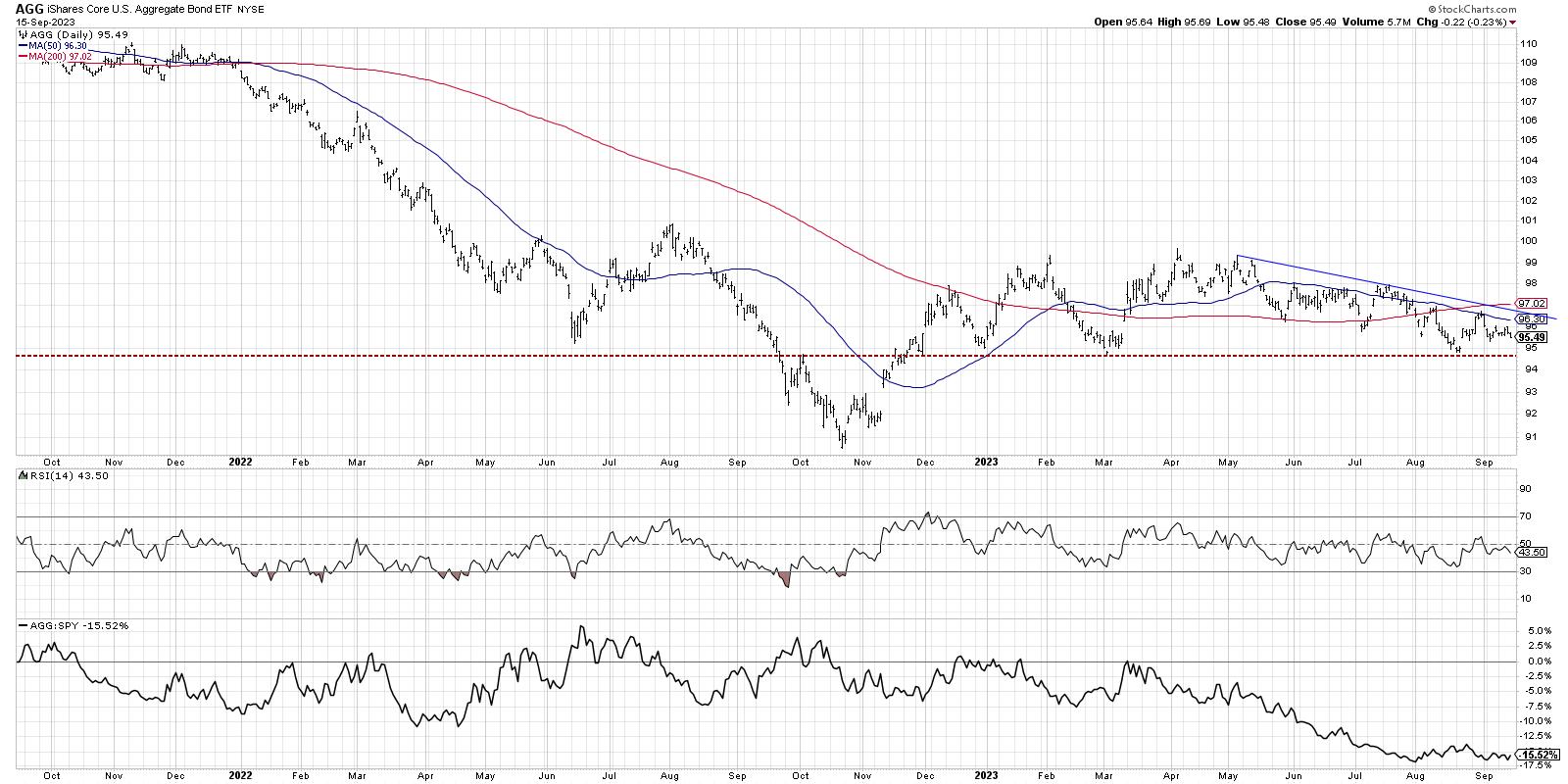Select the 95.49 current price tag
This screenshot has width=1568, height=784.
[1531, 337]
